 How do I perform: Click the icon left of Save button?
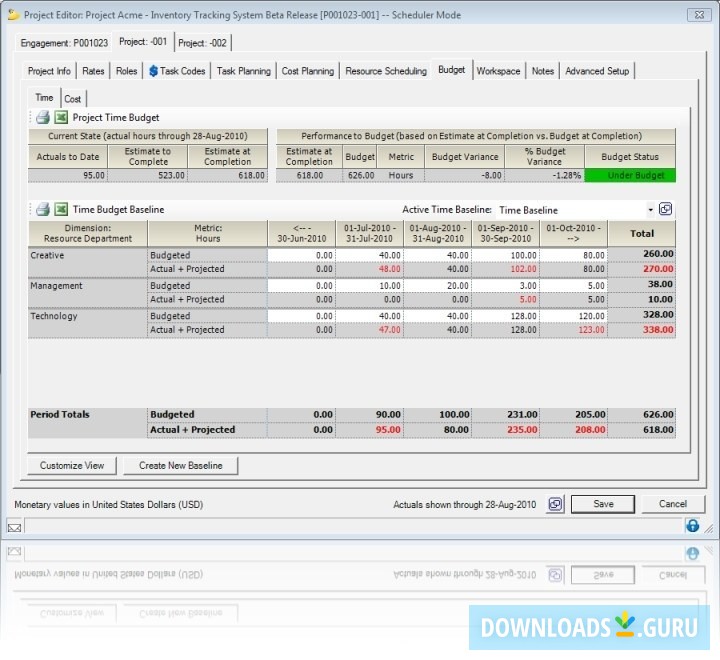[x=555, y=504]
